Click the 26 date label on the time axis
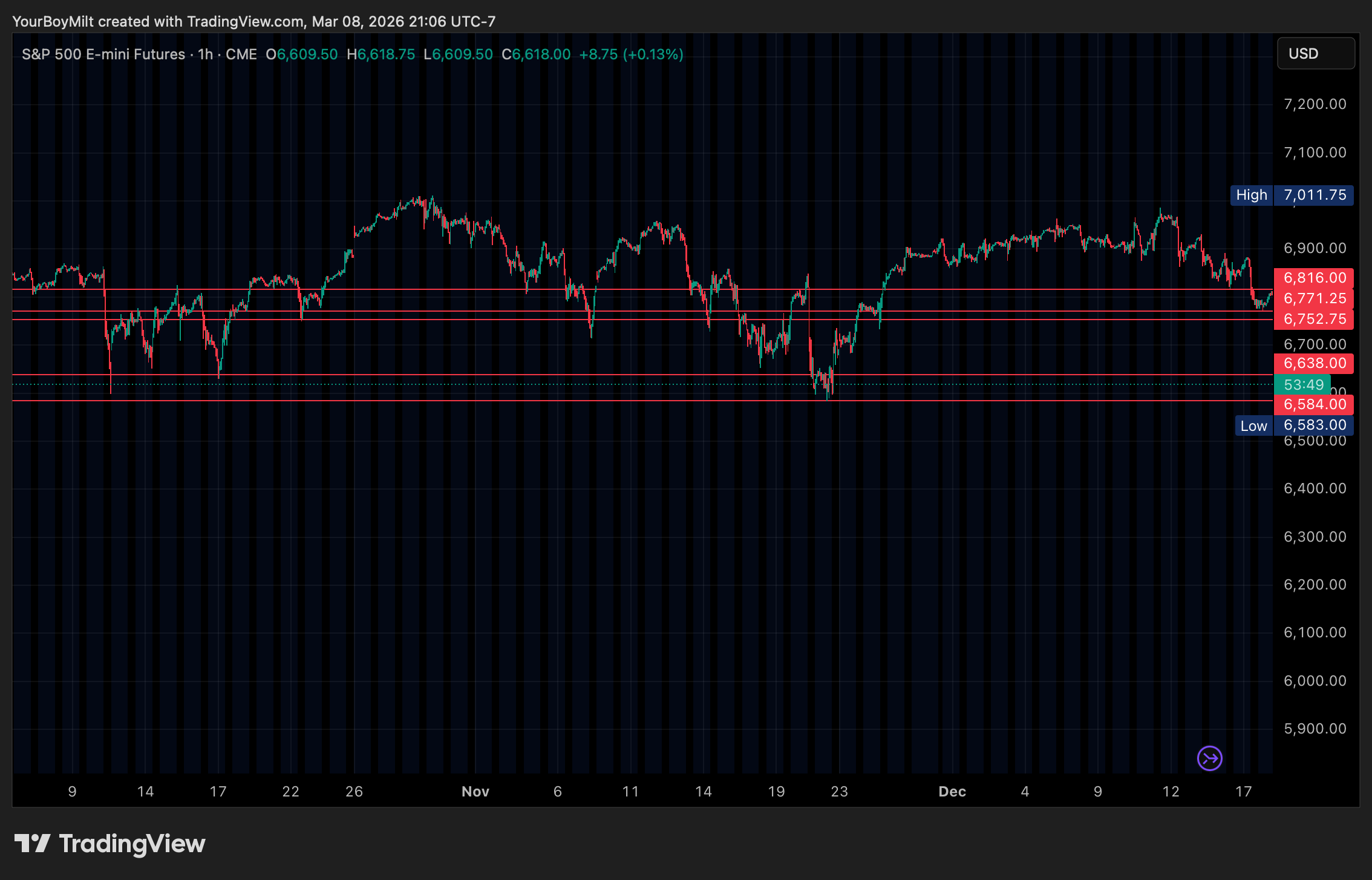 pos(354,792)
